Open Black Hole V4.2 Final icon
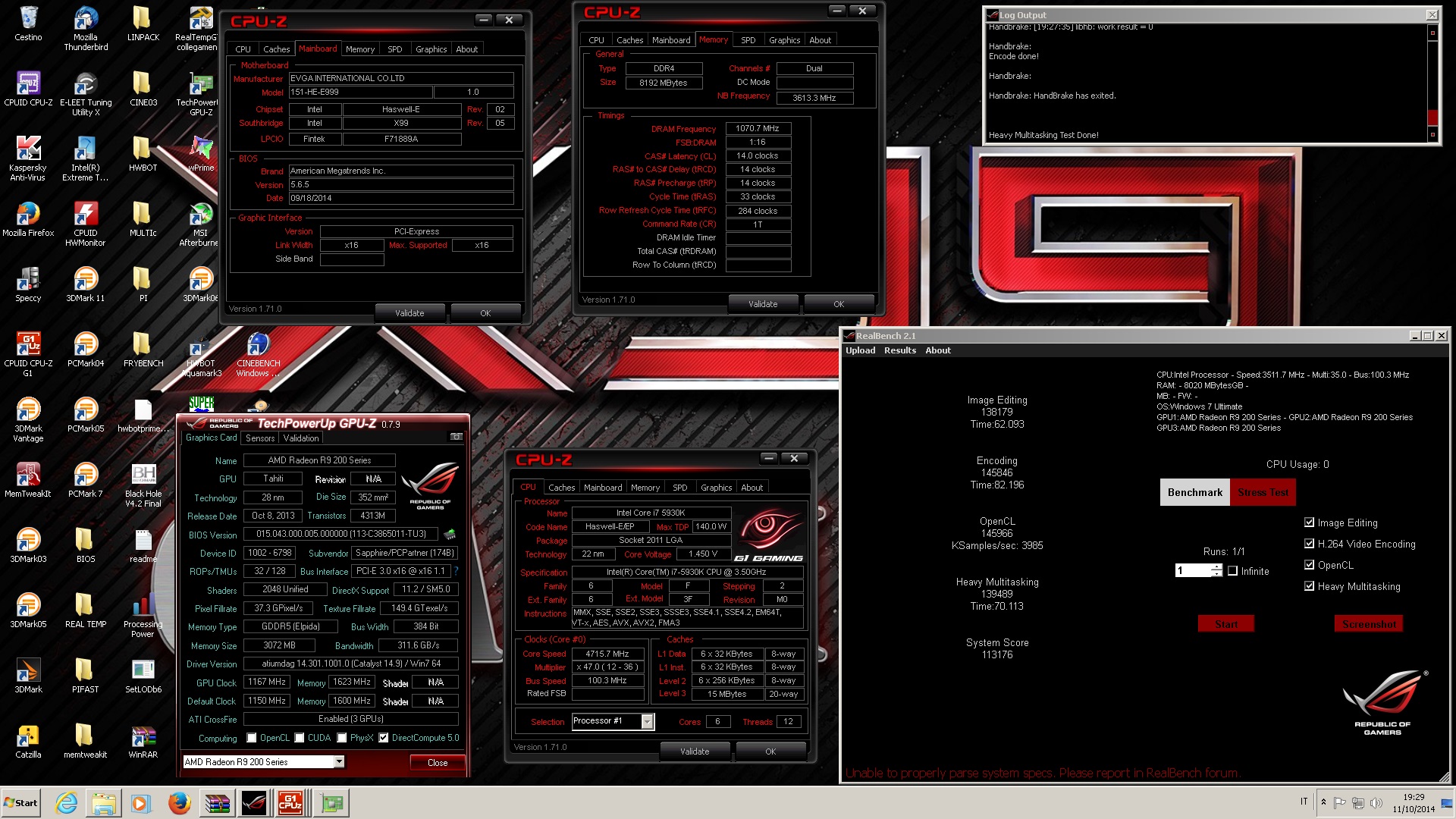 tap(143, 485)
